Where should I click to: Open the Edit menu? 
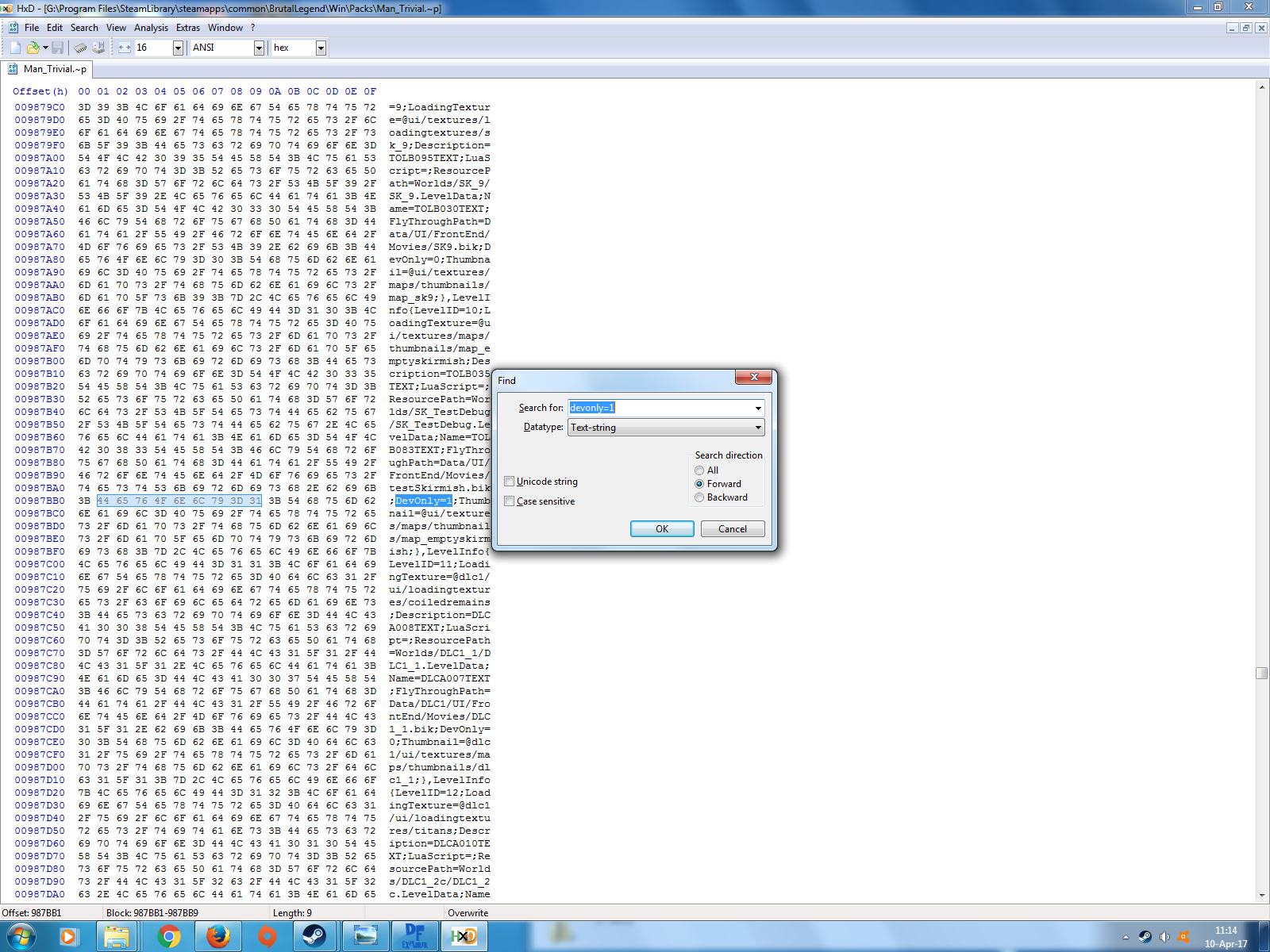click(55, 28)
